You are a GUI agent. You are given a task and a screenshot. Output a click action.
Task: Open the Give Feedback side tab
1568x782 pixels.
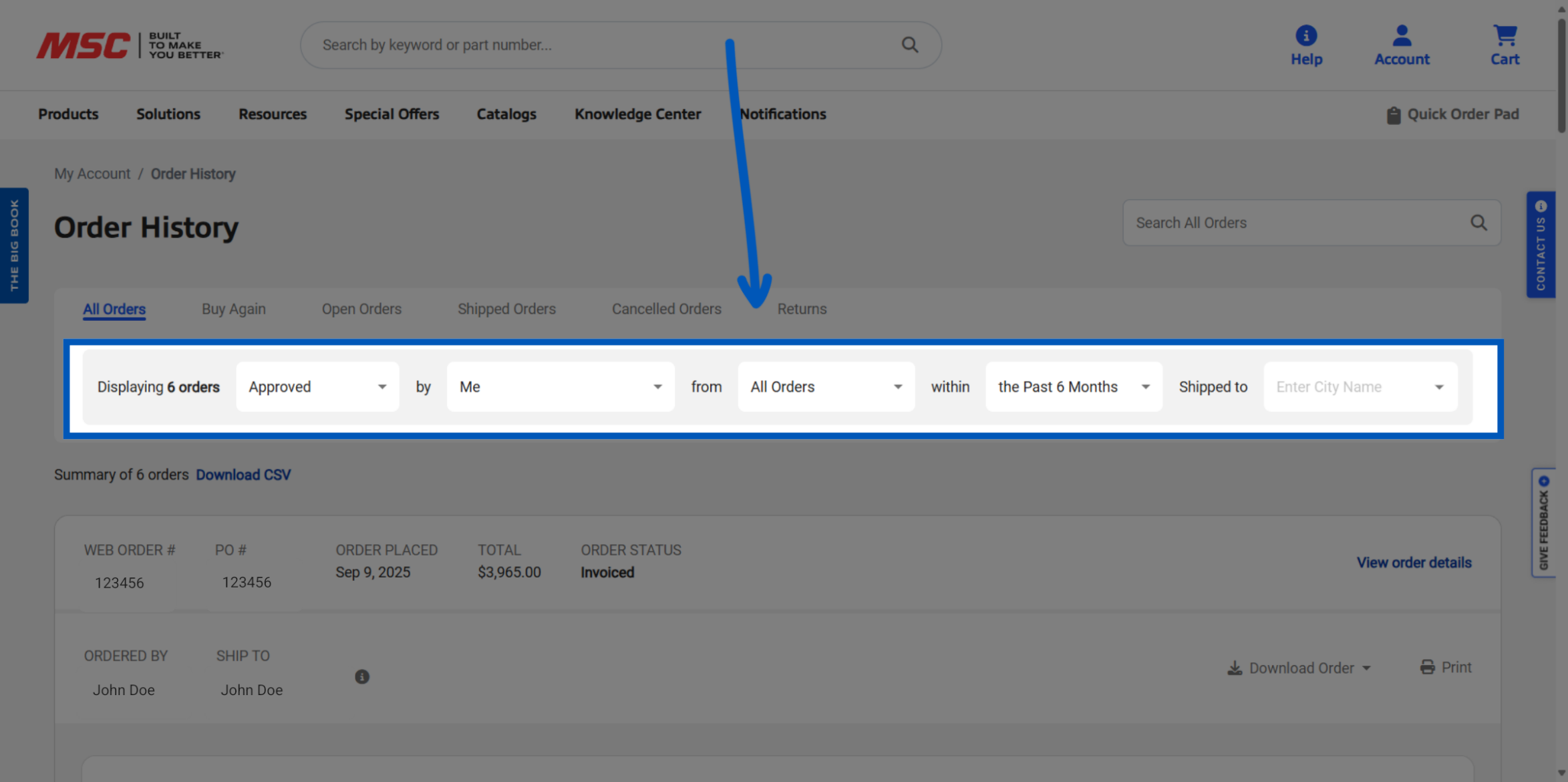(x=1543, y=523)
